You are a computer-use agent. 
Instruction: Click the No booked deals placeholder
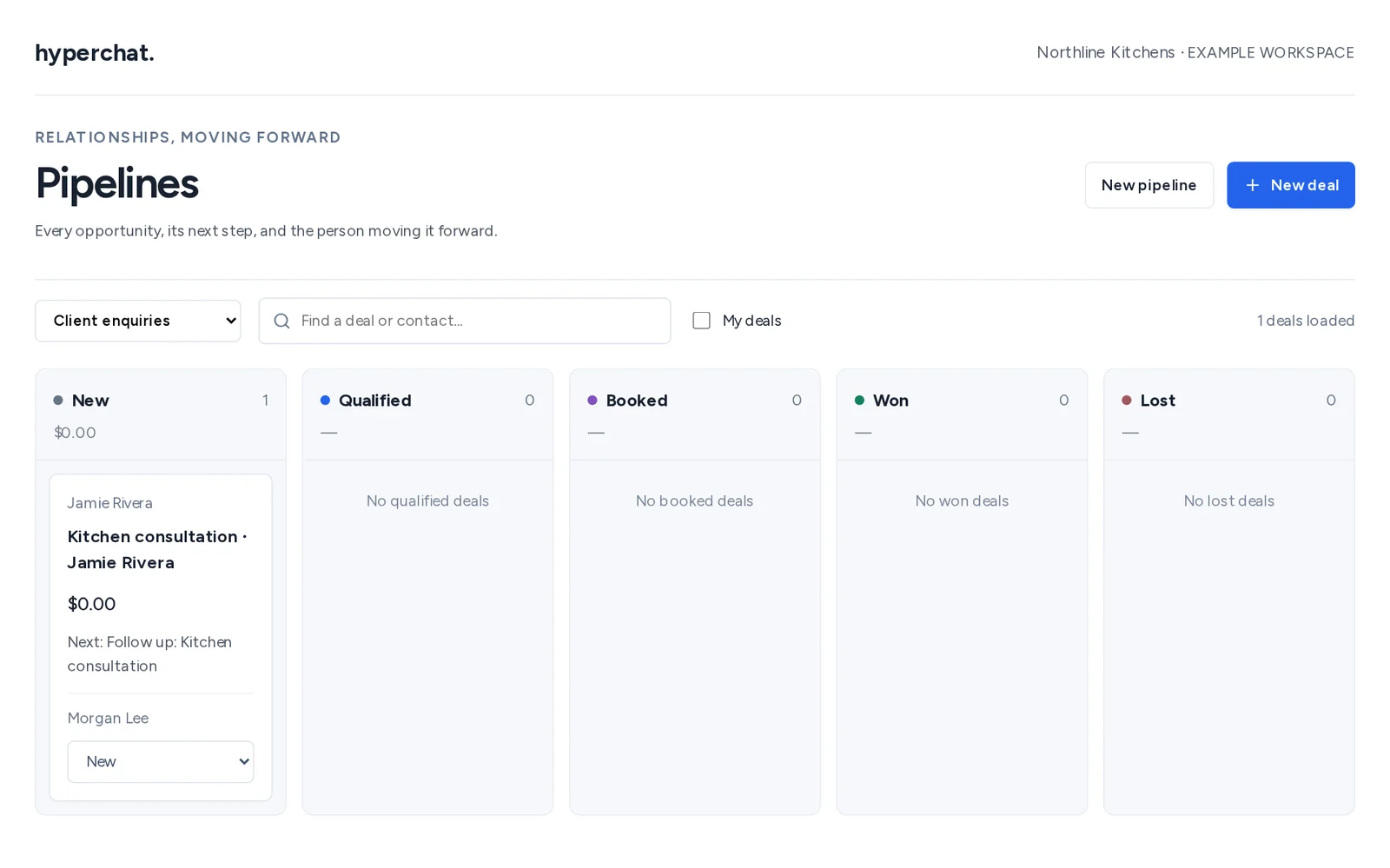pos(694,501)
